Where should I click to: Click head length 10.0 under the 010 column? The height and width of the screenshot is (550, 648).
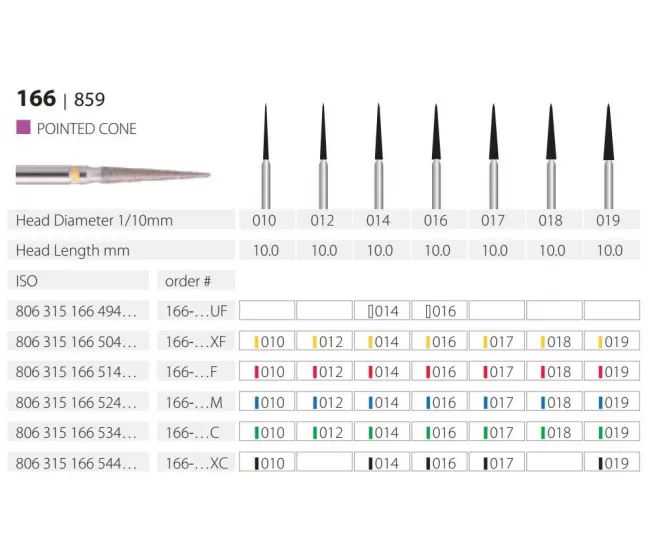pyautogui.click(x=266, y=250)
